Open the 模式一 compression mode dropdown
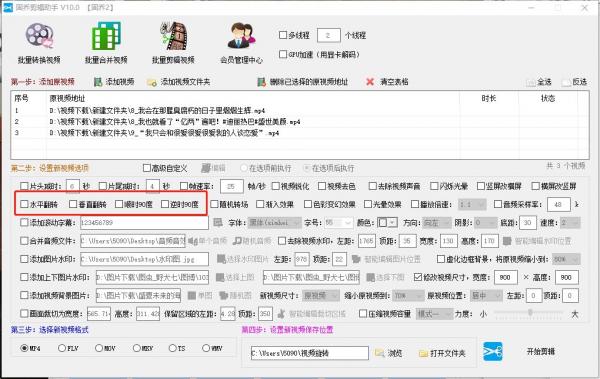Screen dimensions: 600x379 (x=434, y=314)
